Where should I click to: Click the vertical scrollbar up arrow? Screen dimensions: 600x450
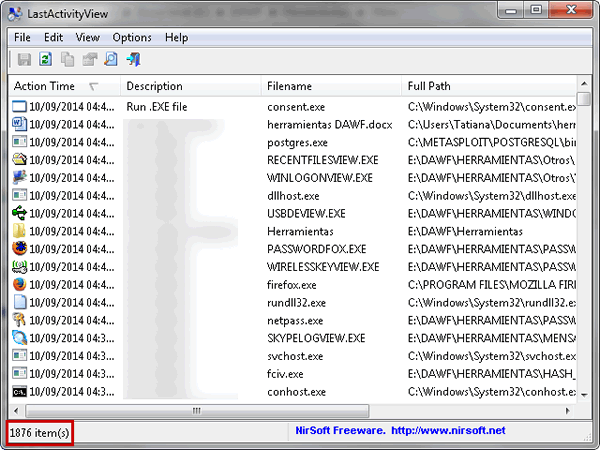tap(584, 83)
